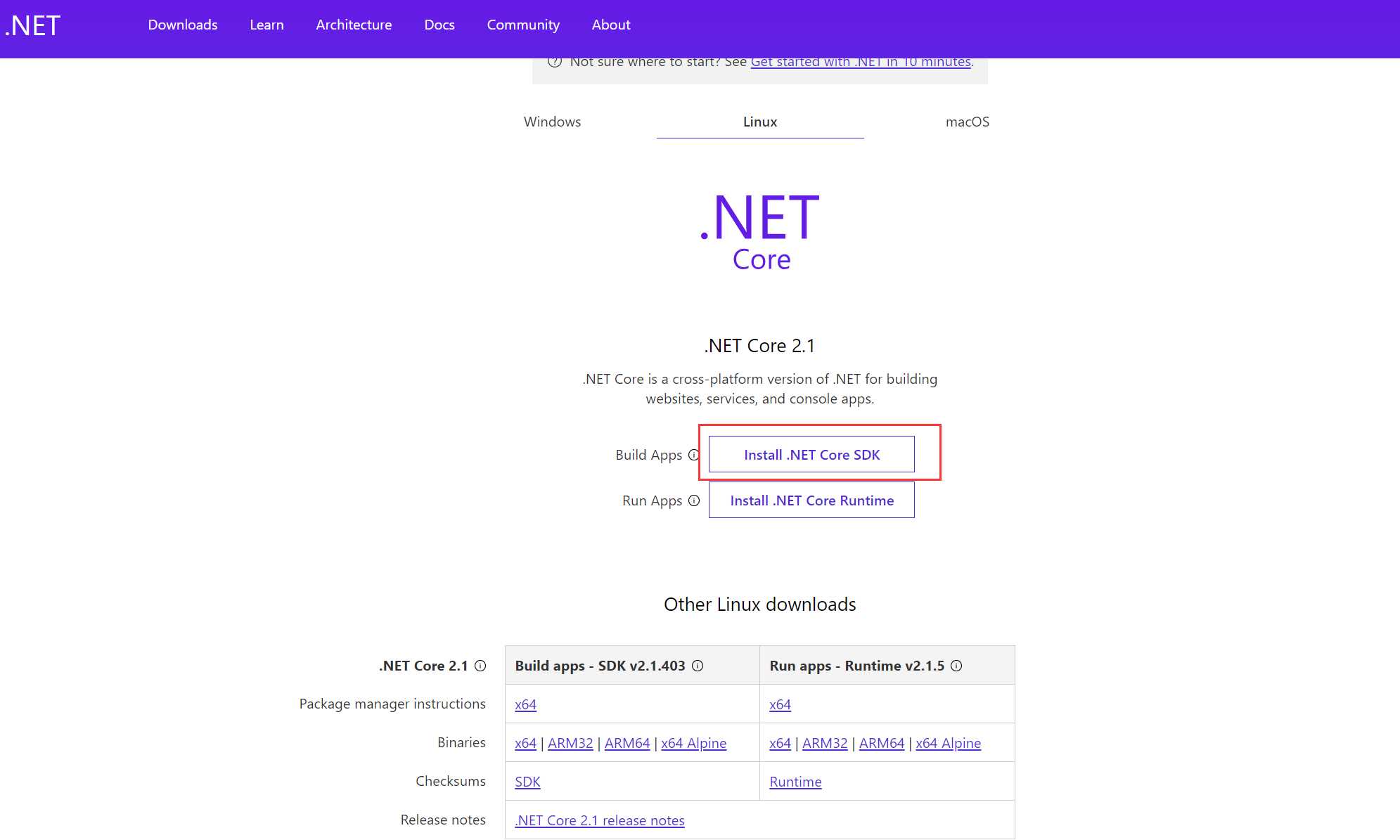
Task: Open Docs from the top navigation
Action: [439, 25]
